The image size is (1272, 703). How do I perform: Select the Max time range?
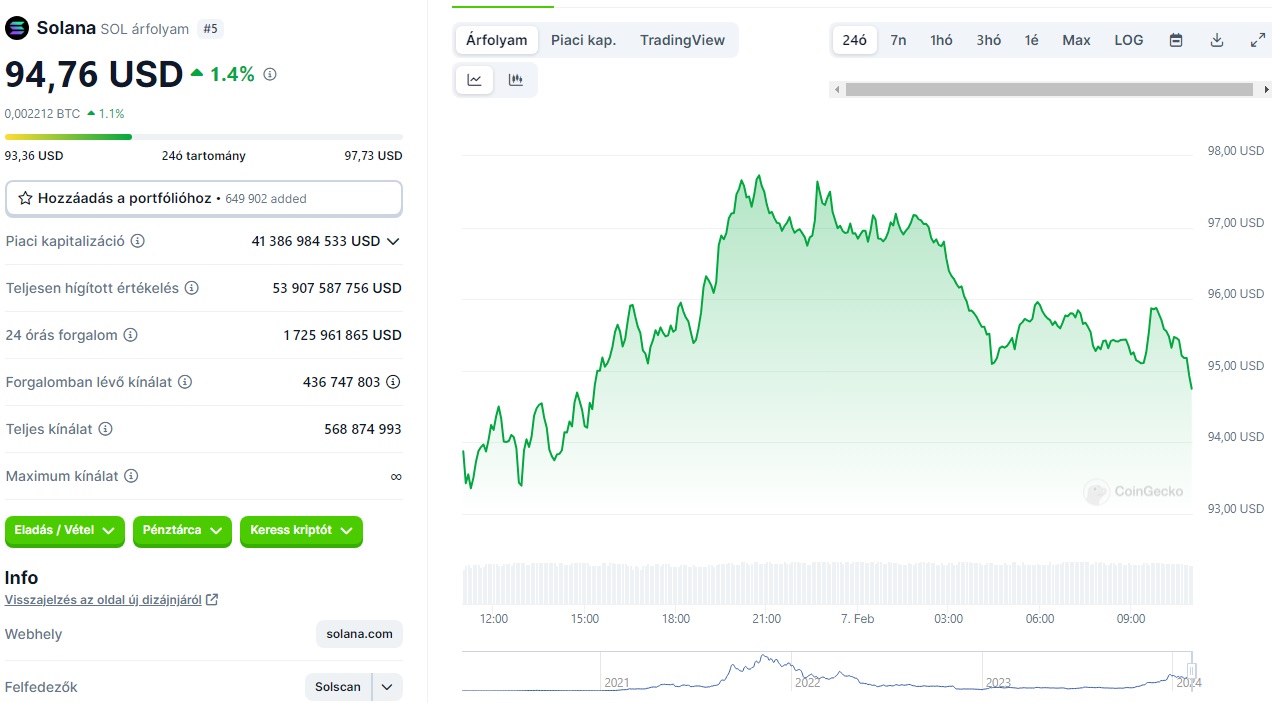(x=1076, y=40)
